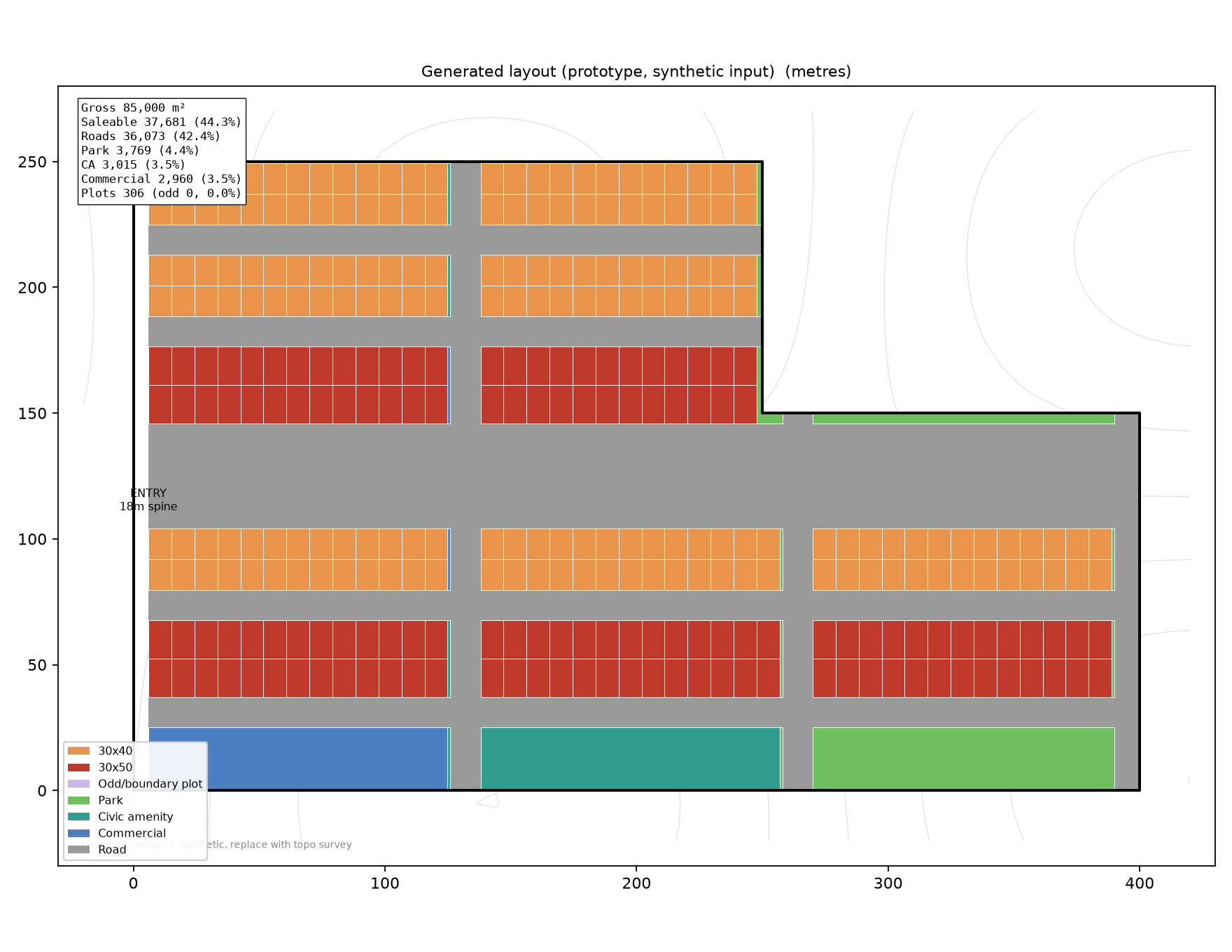1232x952 pixels.
Task: Click the y-axis tick label "50"
Action: tap(37, 665)
